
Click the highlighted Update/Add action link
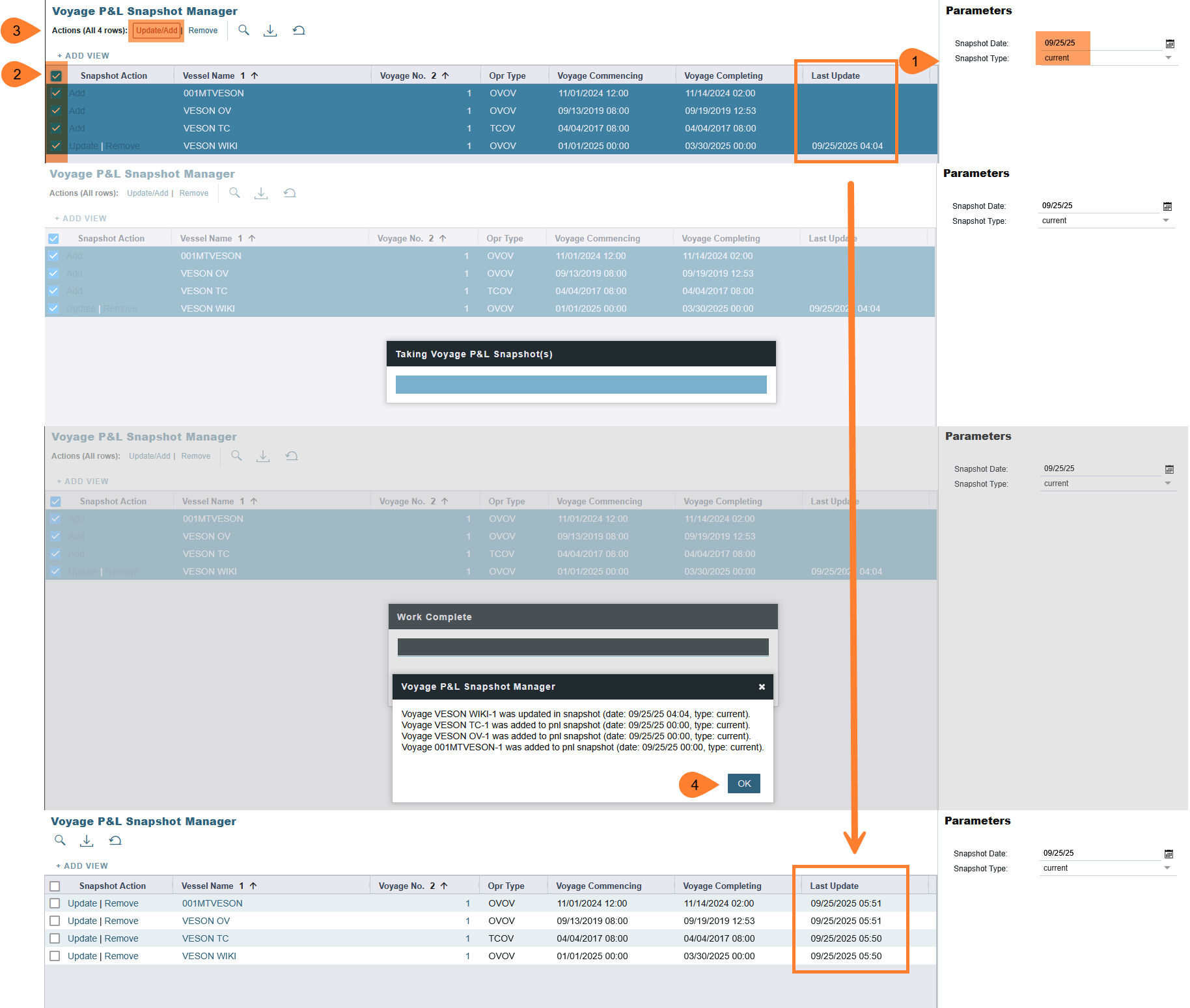tap(156, 31)
